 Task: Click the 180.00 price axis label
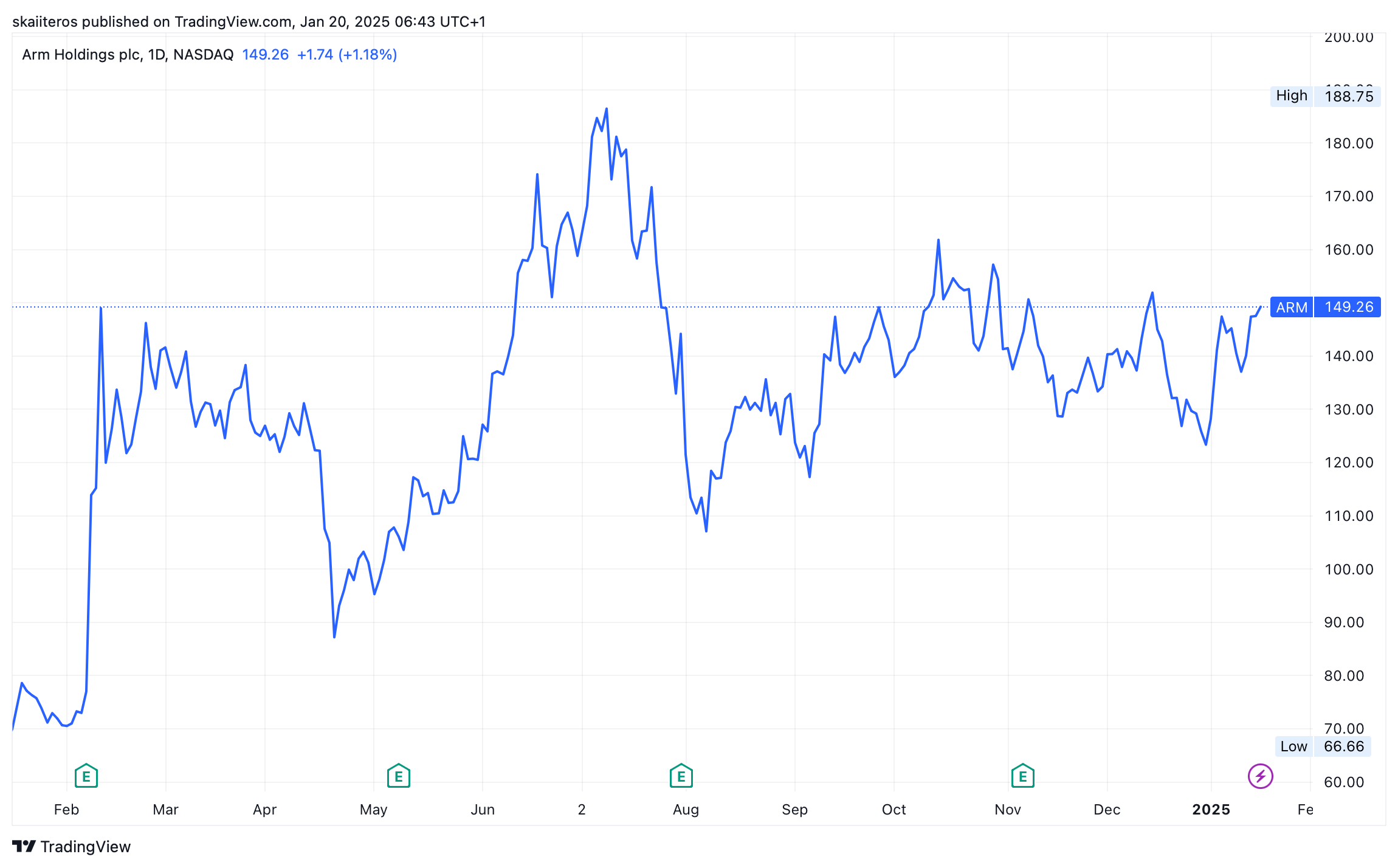(1349, 143)
